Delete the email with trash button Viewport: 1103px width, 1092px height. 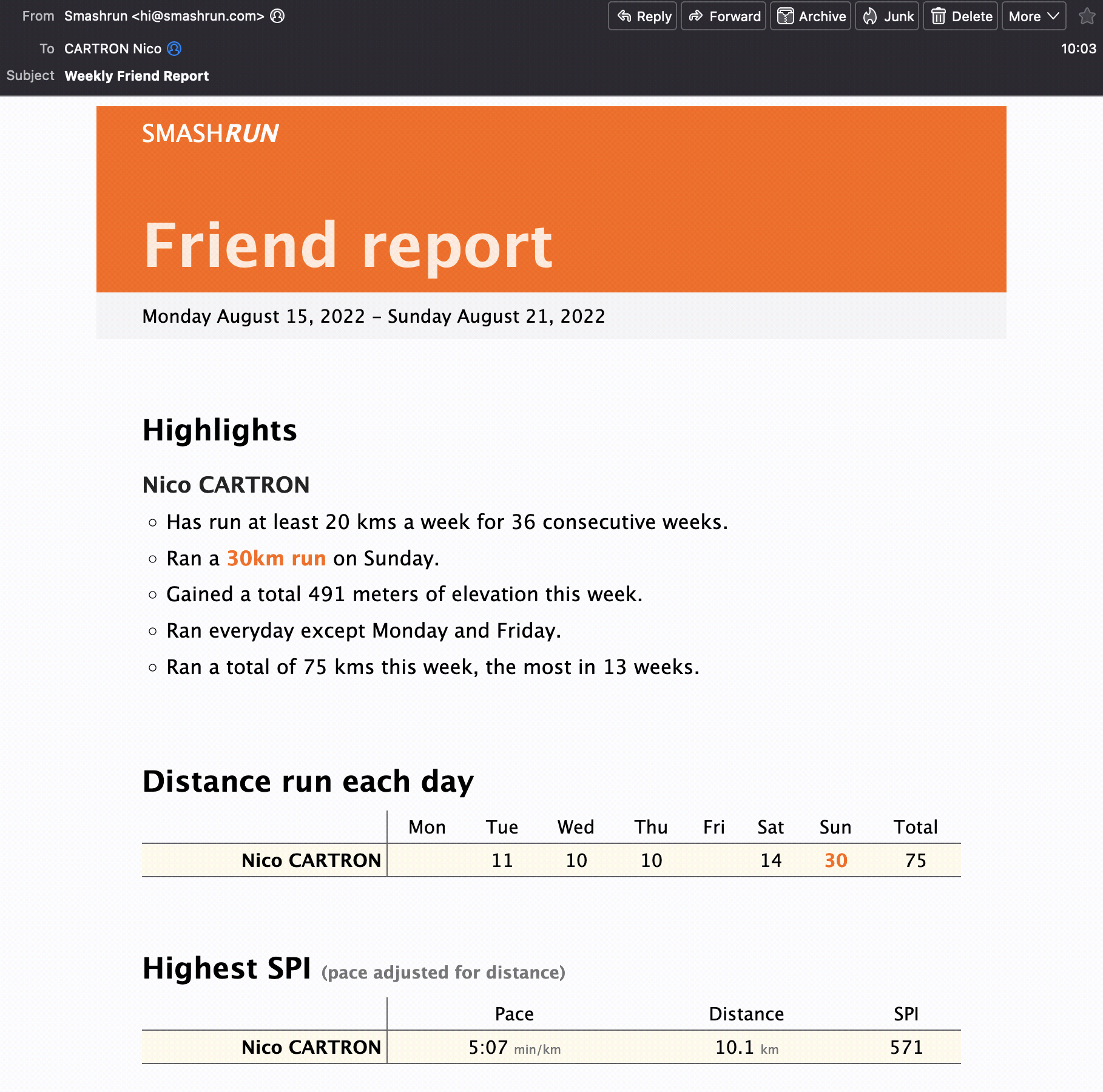pyautogui.click(x=960, y=16)
